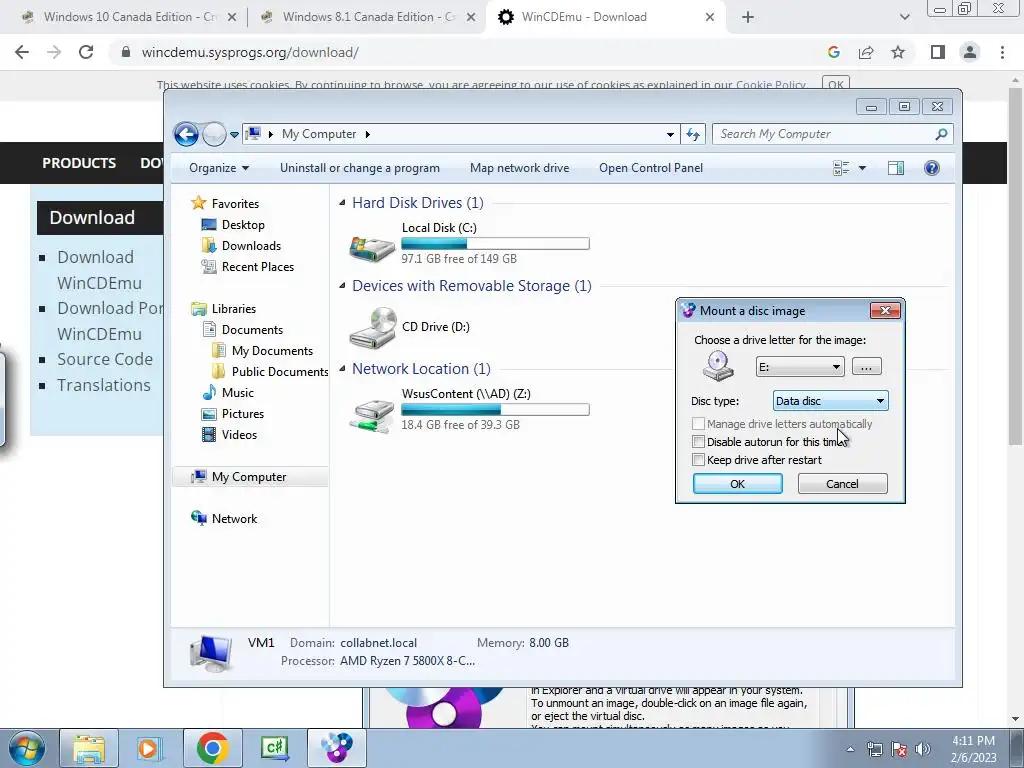The image size is (1024, 768).
Task: Open the Chrome profile avatar icon
Action: click(970, 52)
